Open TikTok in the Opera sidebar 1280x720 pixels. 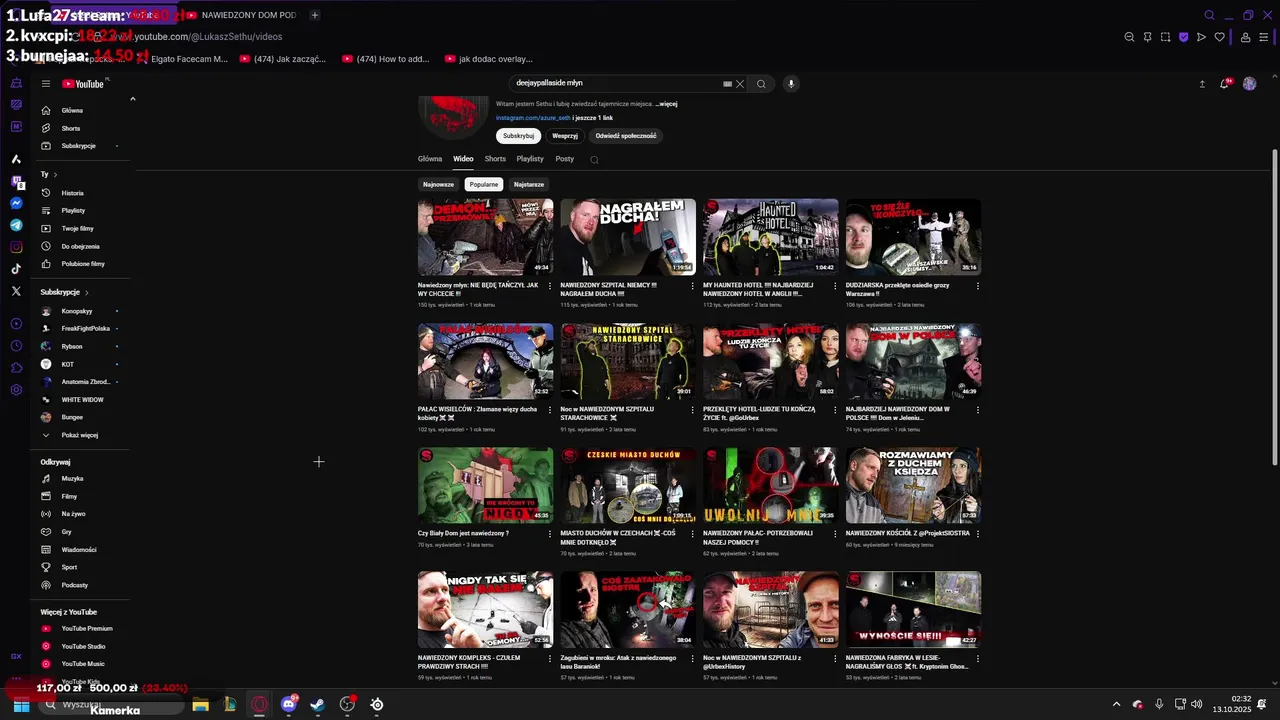point(16,269)
